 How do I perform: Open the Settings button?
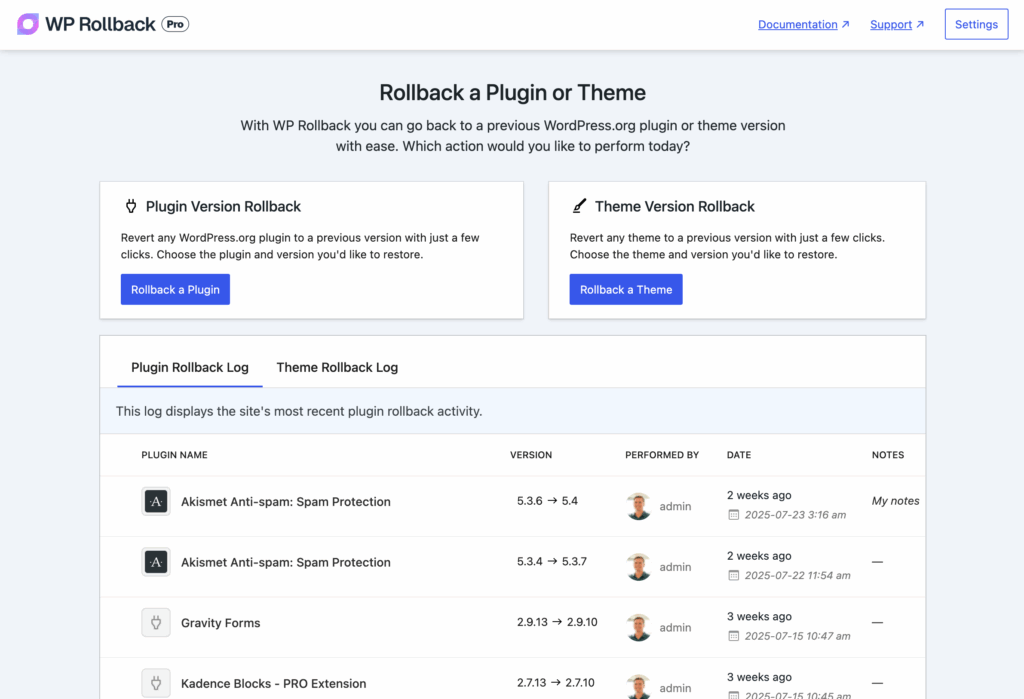(976, 24)
